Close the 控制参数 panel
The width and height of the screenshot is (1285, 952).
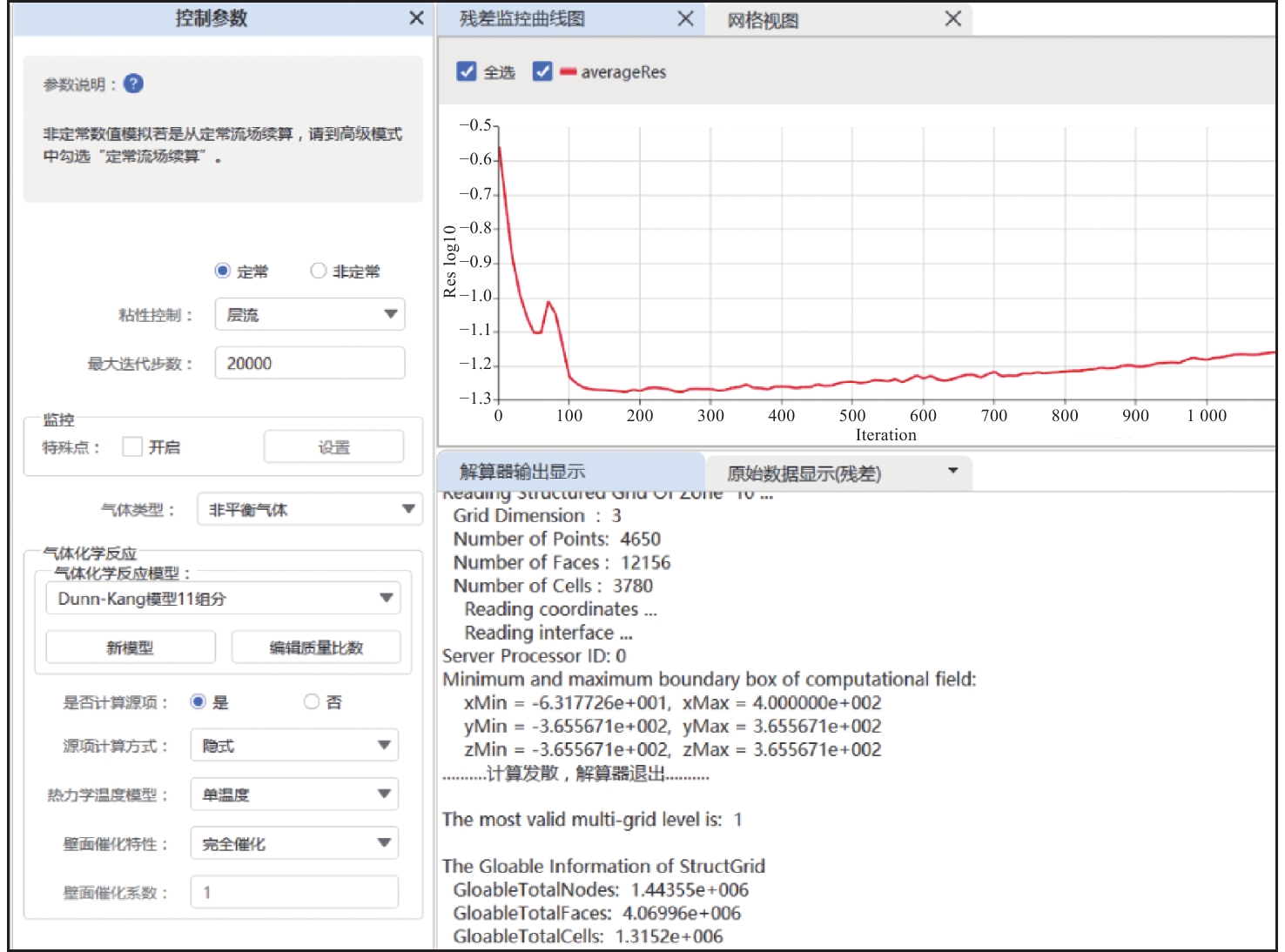[416, 18]
